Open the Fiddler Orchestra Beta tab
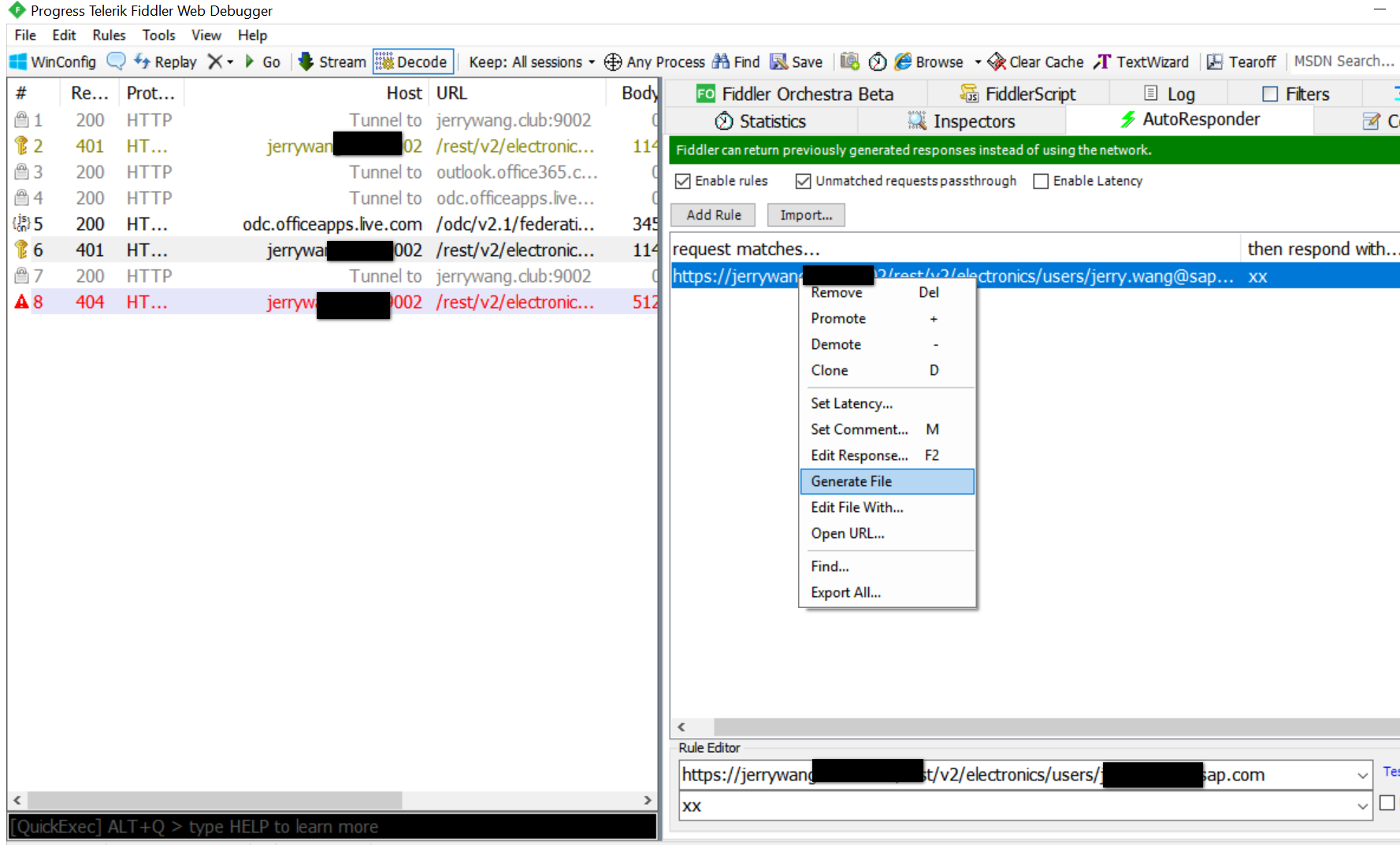Image resolution: width=1400 pixels, height=845 pixels. [x=796, y=94]
